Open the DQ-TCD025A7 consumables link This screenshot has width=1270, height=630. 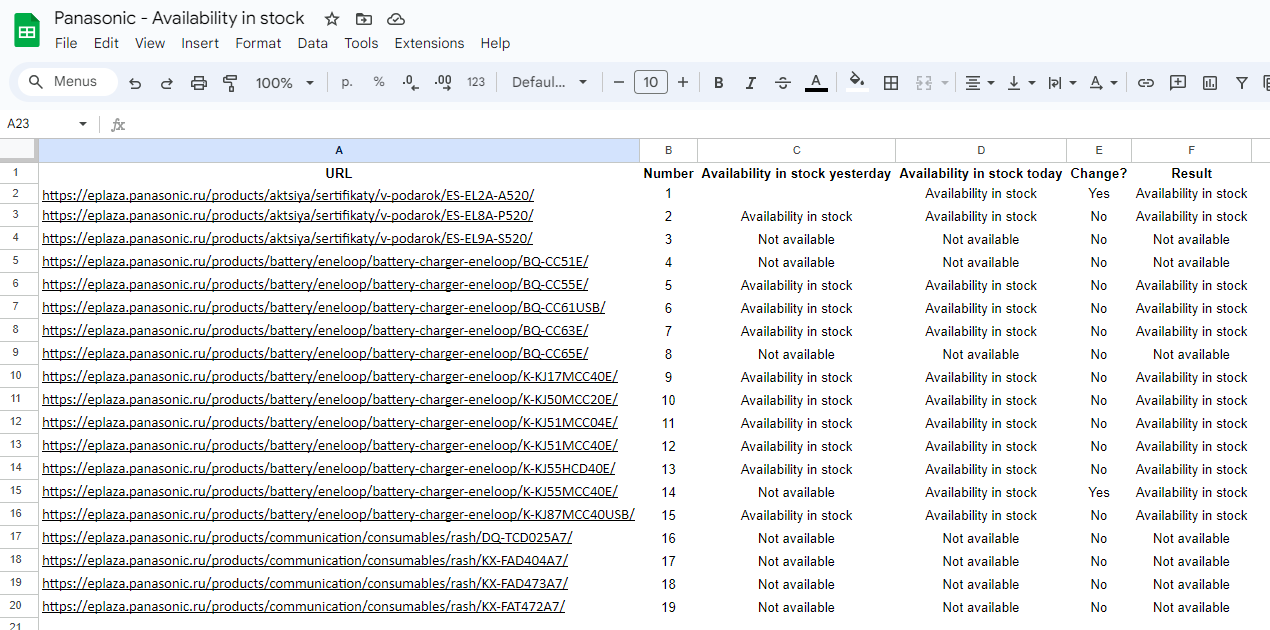coord(307,538)
